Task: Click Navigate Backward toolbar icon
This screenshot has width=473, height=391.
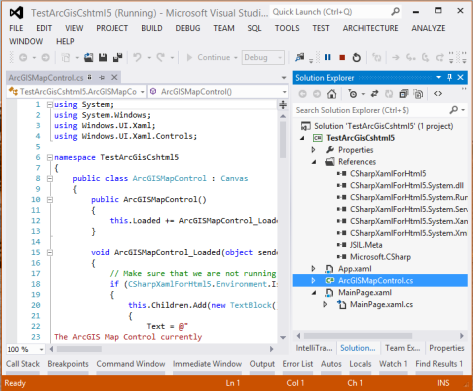Action: coord(23,58)
